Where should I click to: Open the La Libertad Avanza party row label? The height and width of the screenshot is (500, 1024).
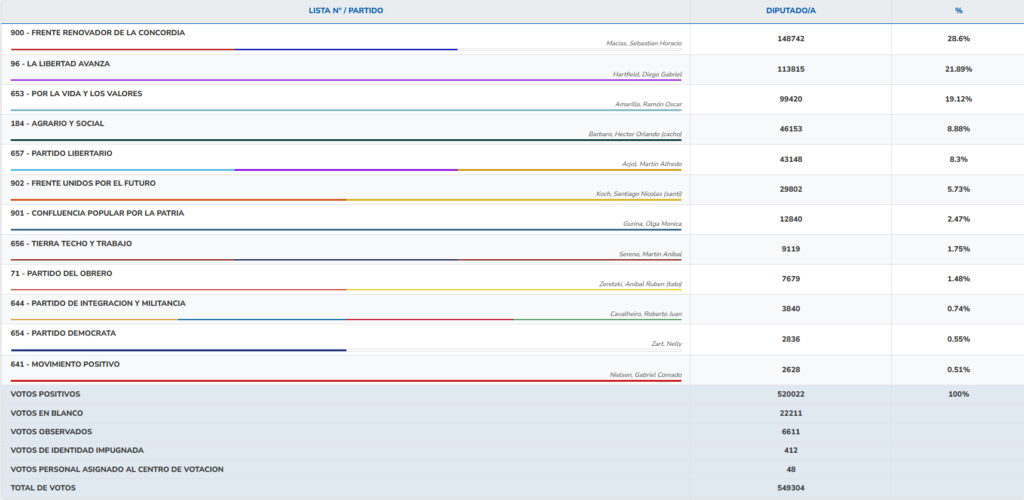point(60,63)
